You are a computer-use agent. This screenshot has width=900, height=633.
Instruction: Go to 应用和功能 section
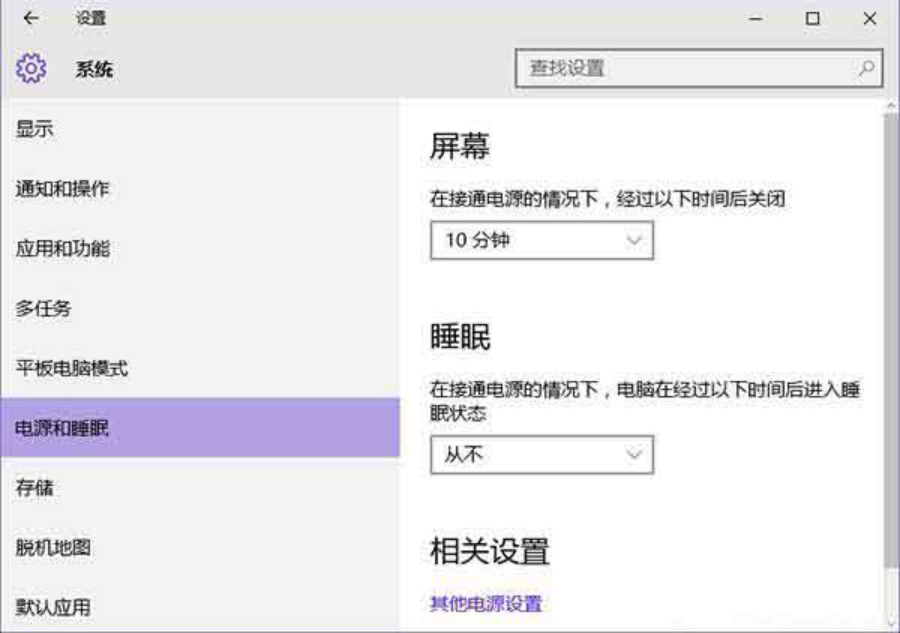point(62,248)
